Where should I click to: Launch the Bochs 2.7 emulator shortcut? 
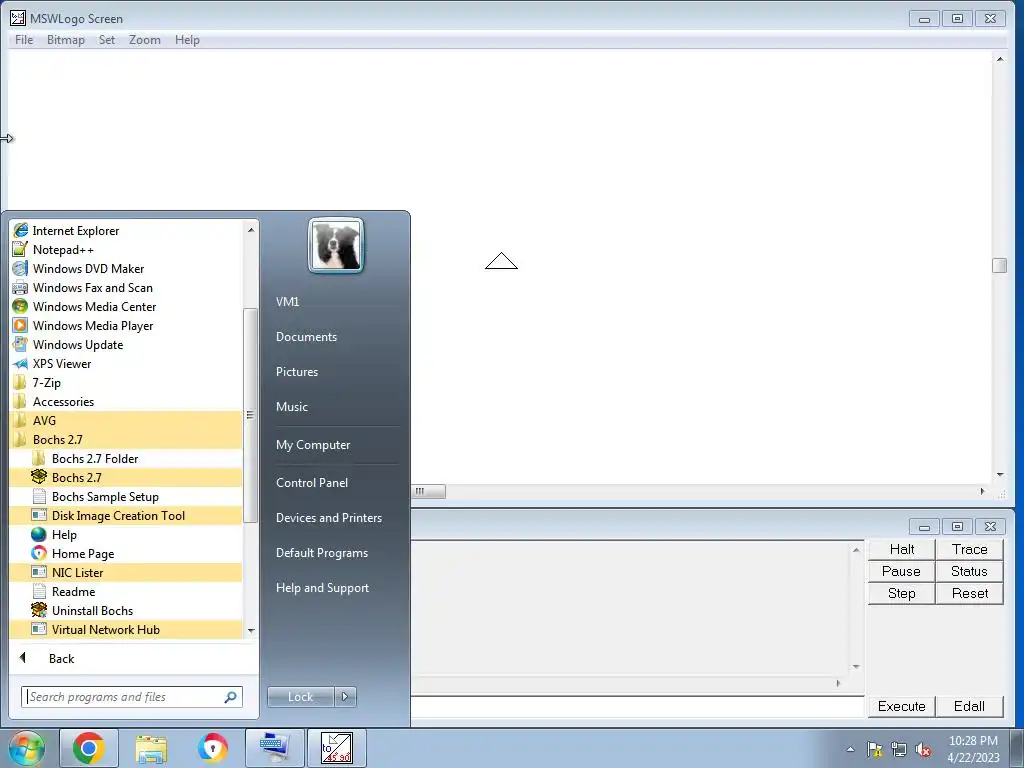tap(127, 477)
